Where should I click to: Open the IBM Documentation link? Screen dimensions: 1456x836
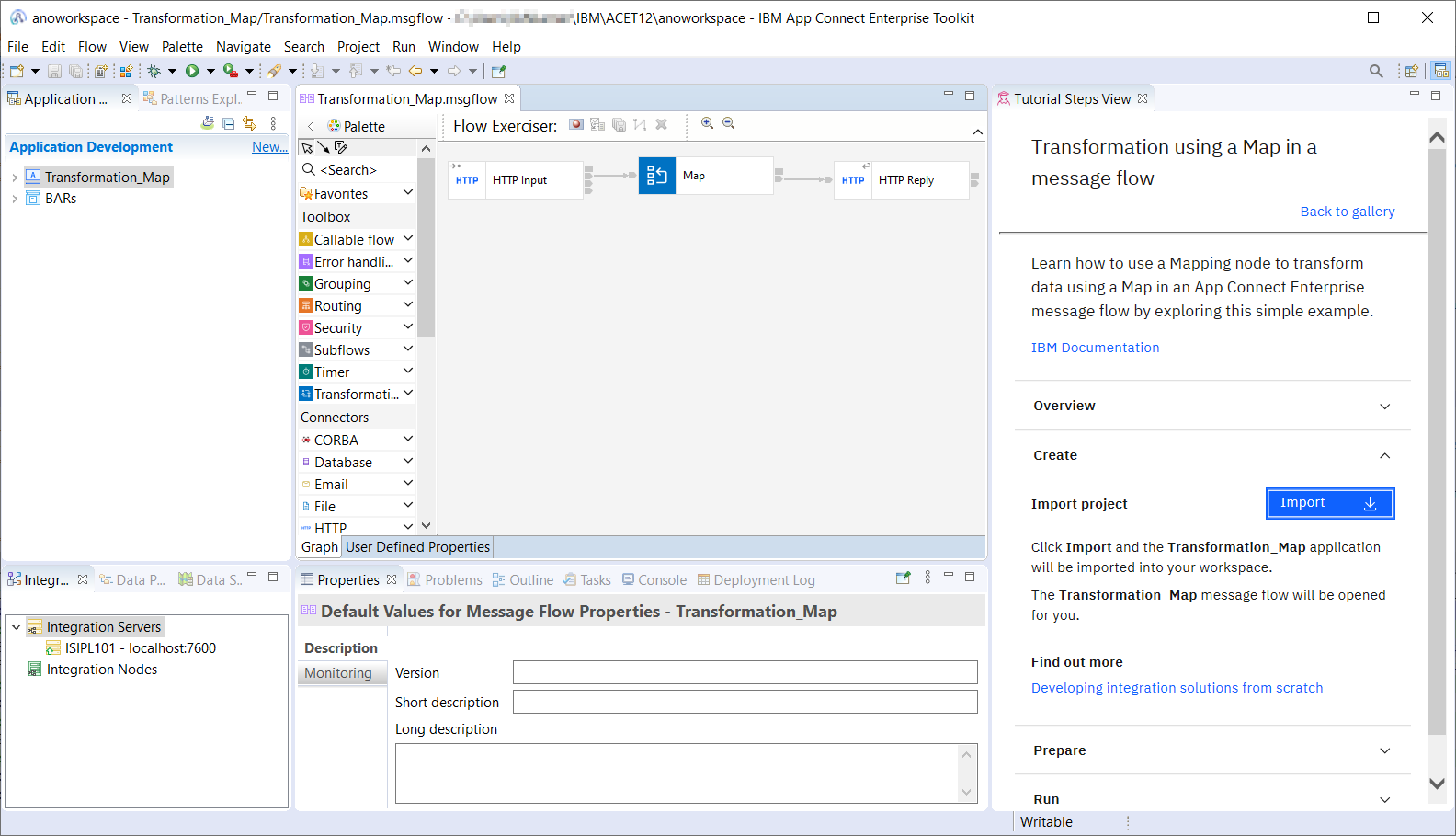click(1095, 348)
